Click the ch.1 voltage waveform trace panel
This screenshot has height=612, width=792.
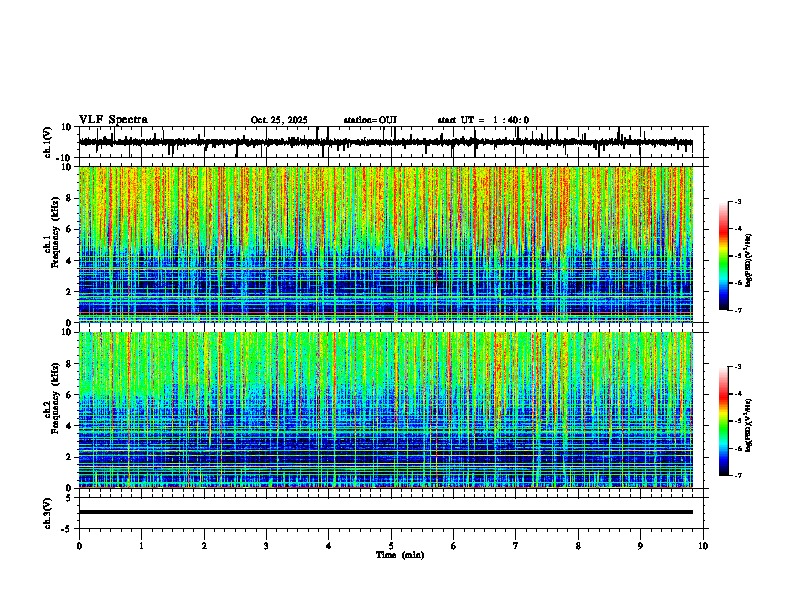click(391, 142)
